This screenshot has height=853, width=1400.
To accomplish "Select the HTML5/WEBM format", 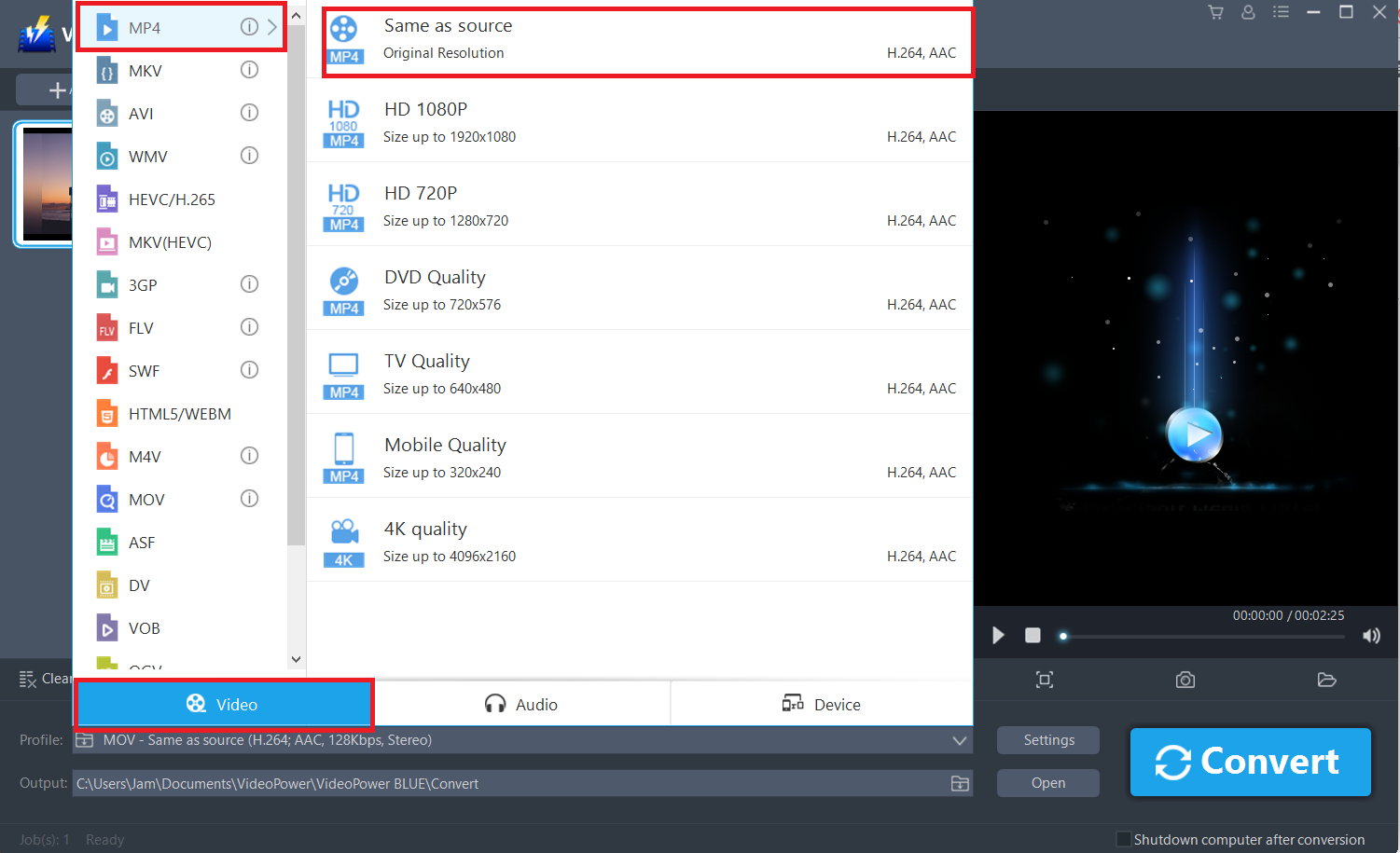I will 181,413.
